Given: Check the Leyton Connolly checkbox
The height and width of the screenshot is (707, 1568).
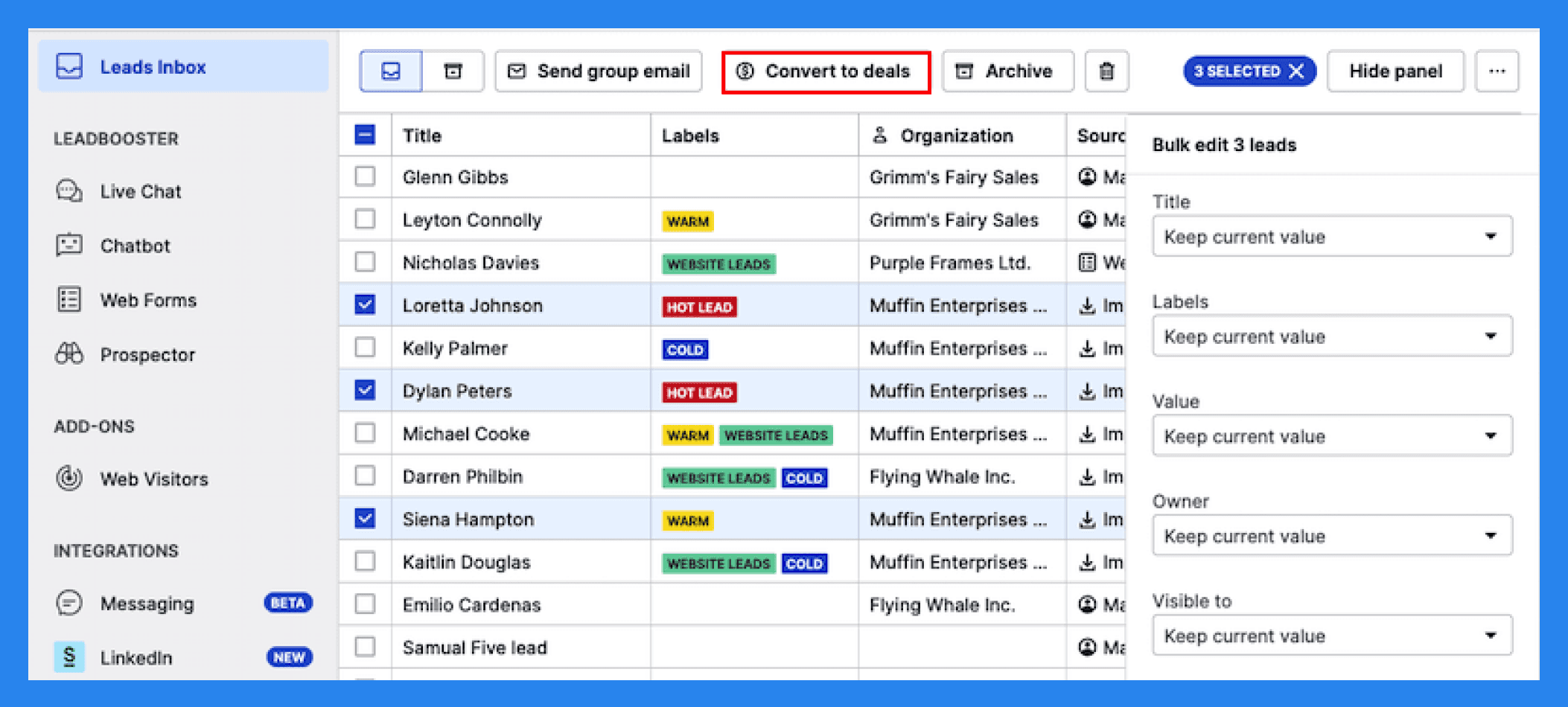Looking at the screenshot, I should point(365,219).
